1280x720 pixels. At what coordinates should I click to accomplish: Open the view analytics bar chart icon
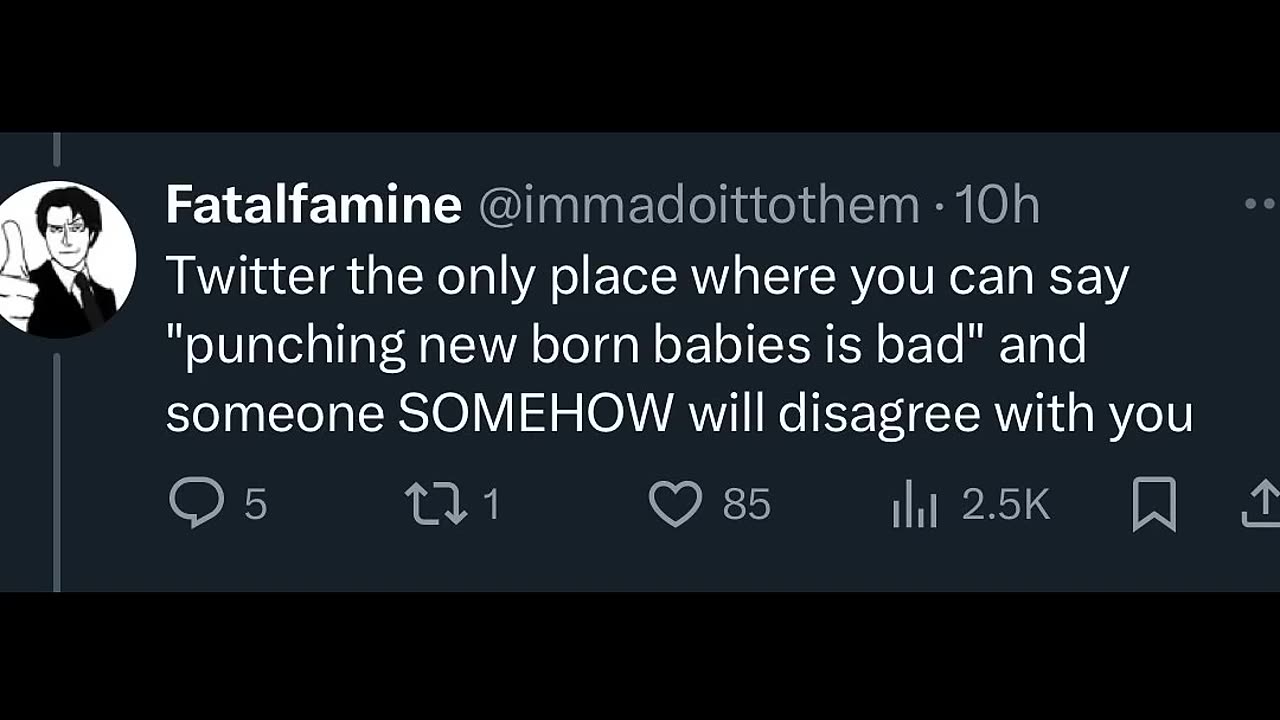pyautogui.click(x=914, y=505)
